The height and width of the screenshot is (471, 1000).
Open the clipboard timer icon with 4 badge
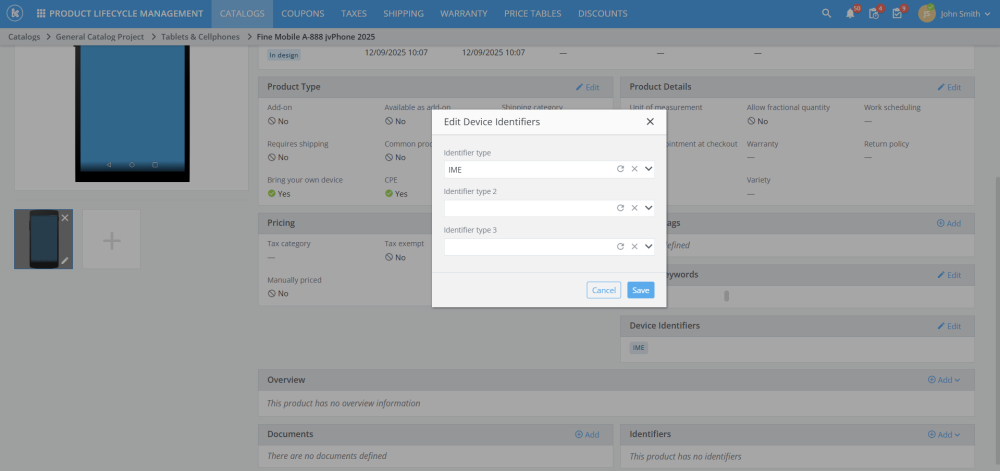874,13
